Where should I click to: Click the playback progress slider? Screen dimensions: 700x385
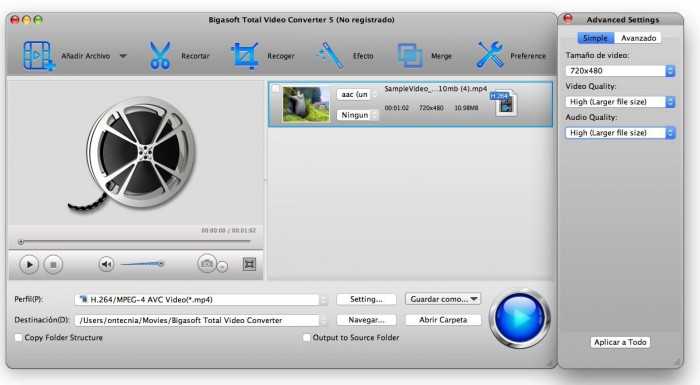(x=135, y=242)
